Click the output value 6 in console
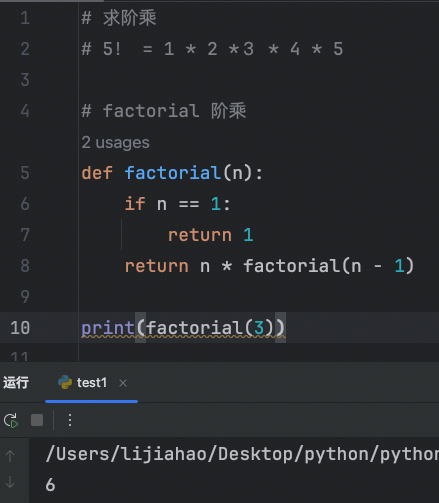Image resolution: width=439 pixels, height=503 pixels. tap(50, 484)
